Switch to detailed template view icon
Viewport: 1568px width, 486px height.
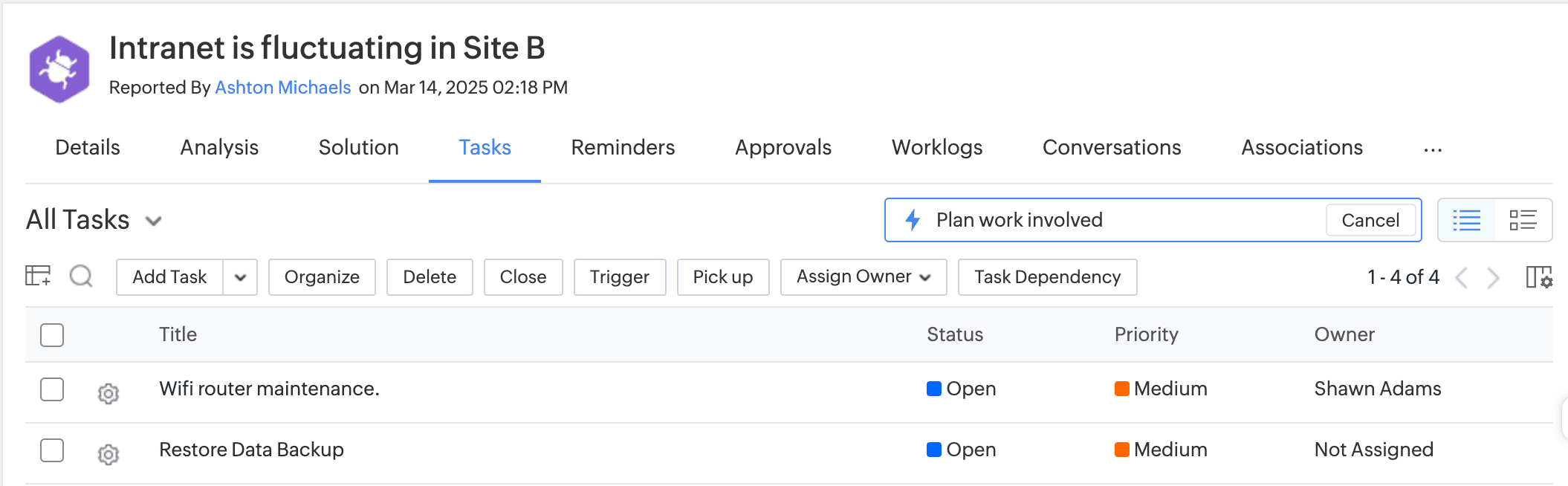1523,220
